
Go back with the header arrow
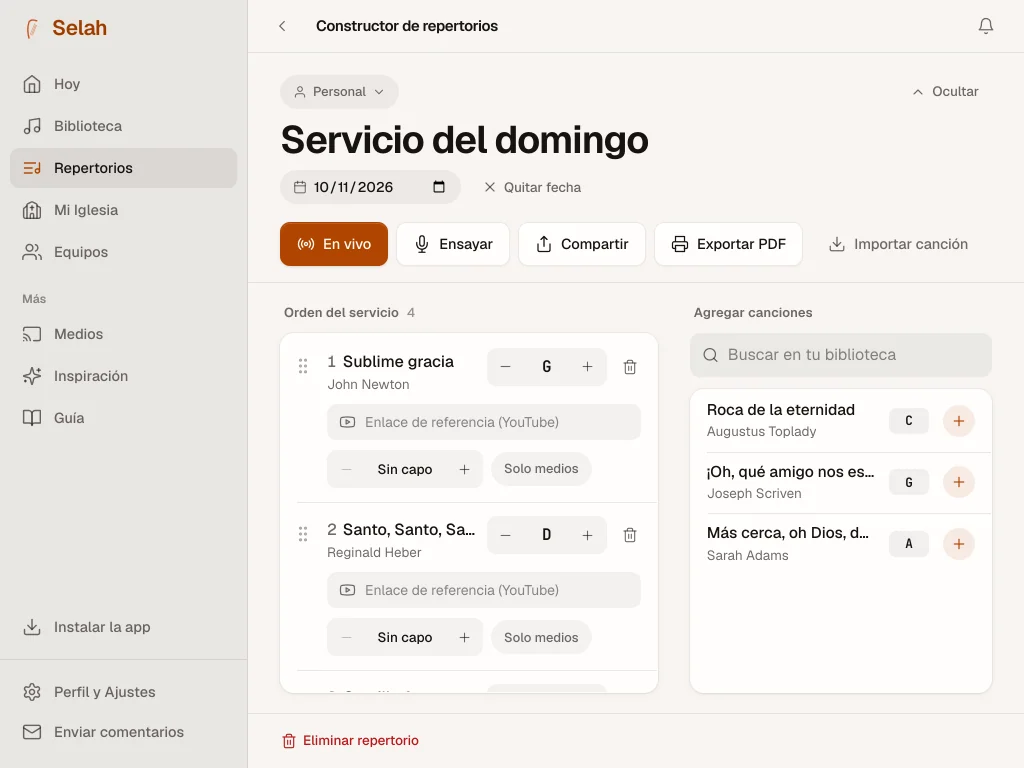282,26
